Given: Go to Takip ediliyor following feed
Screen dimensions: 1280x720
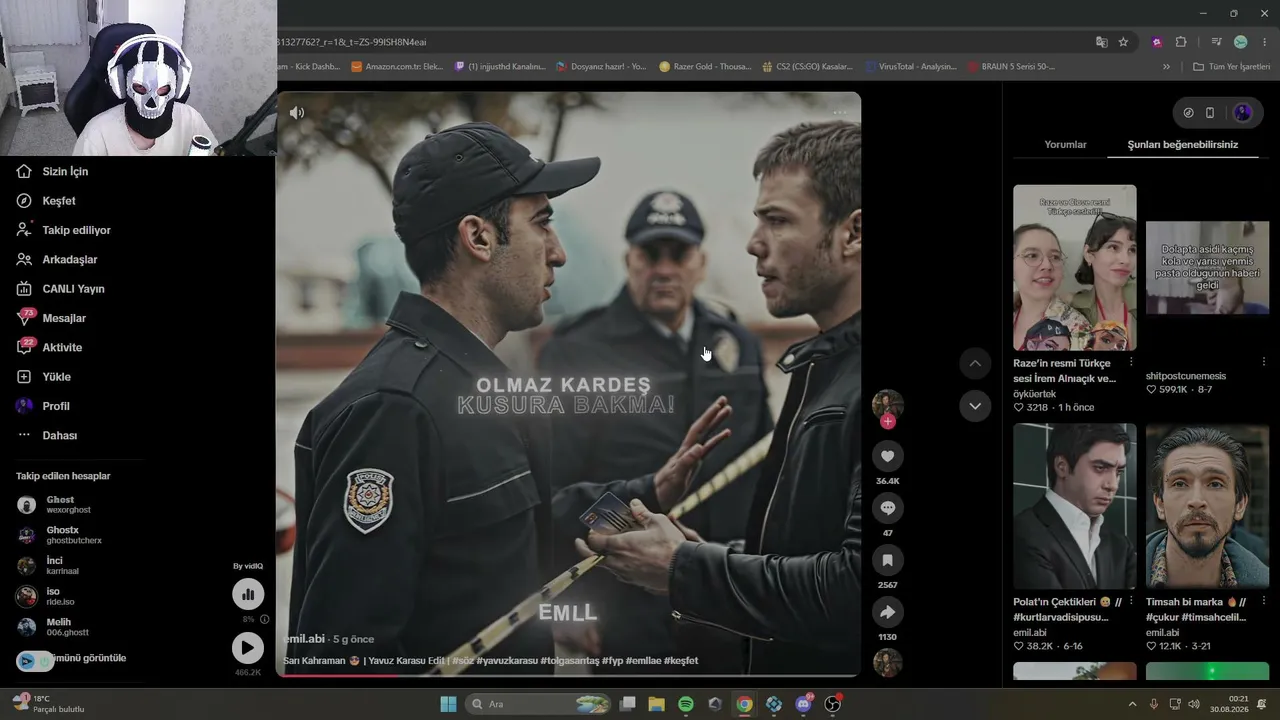Looking at the screenshot, I should tap(63, 230).
